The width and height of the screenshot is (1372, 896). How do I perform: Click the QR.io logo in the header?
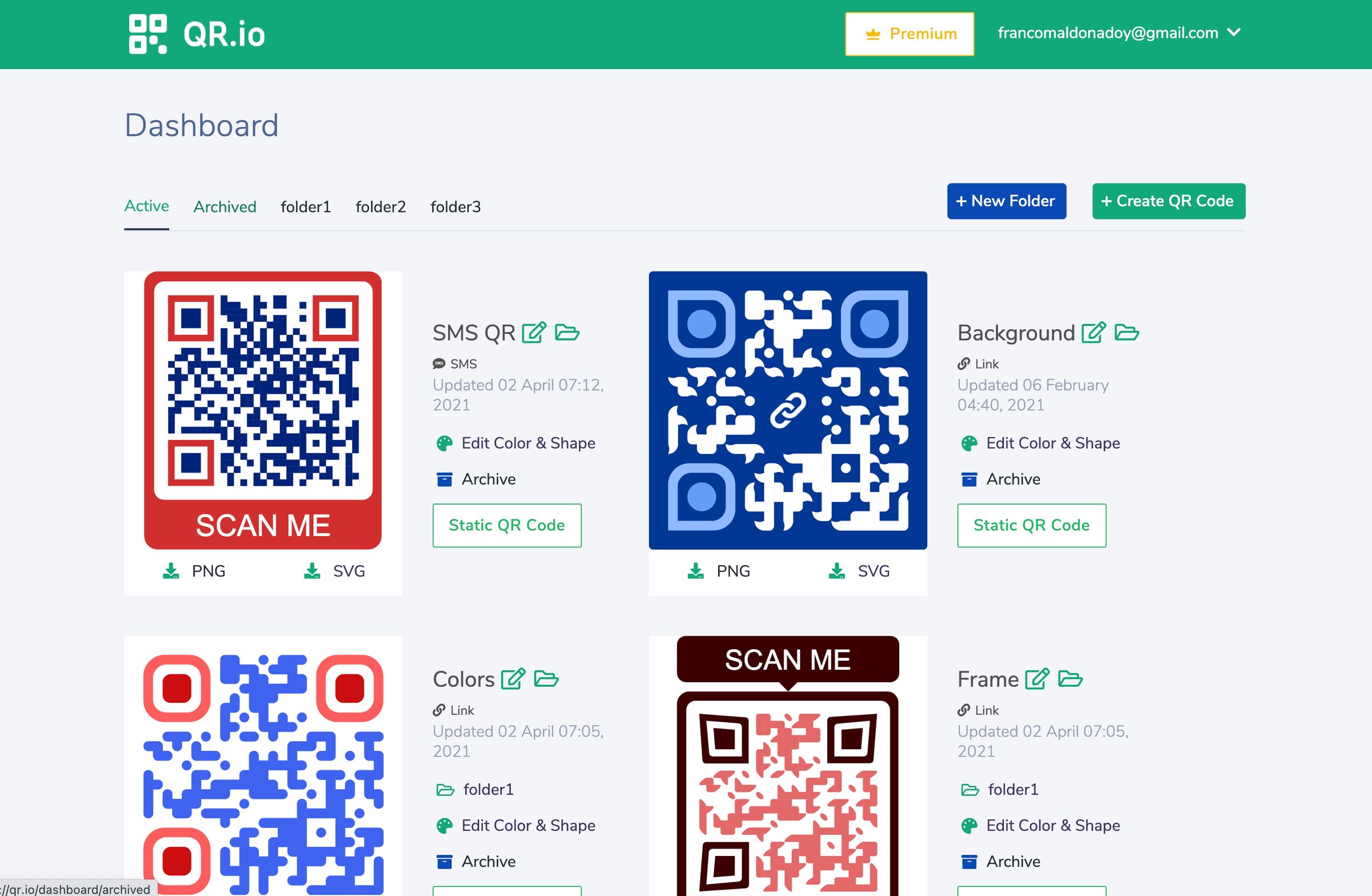(196, 33)
